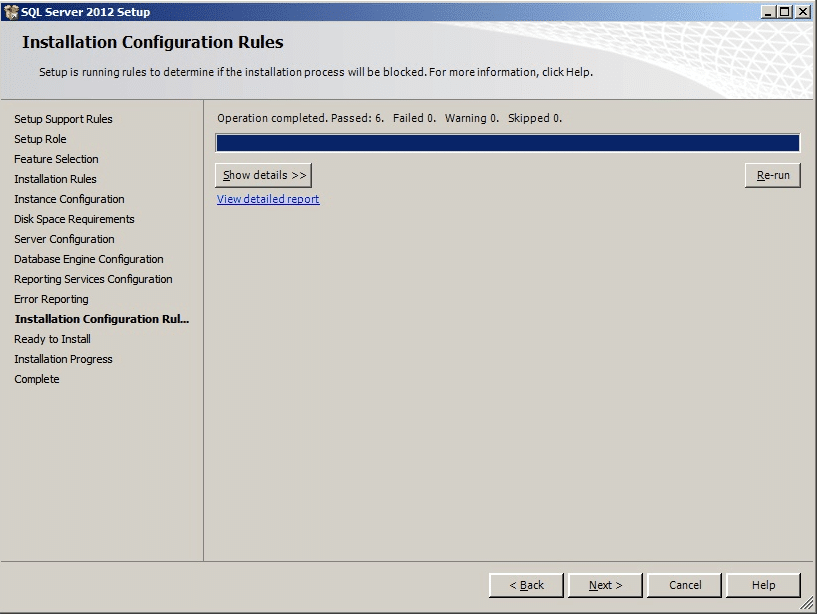Select the Feature Selection step
The image size is (817, 614).
tap(56, 159)
